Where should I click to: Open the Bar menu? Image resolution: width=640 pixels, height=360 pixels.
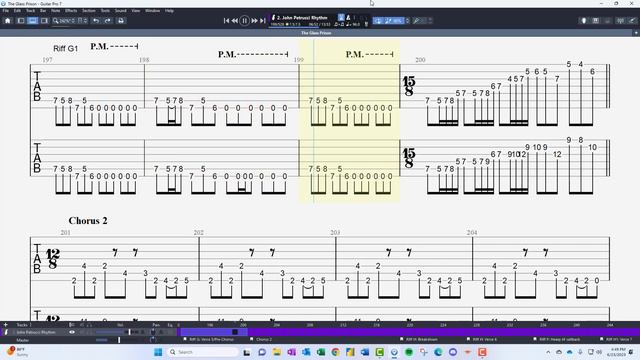(43, 11)
